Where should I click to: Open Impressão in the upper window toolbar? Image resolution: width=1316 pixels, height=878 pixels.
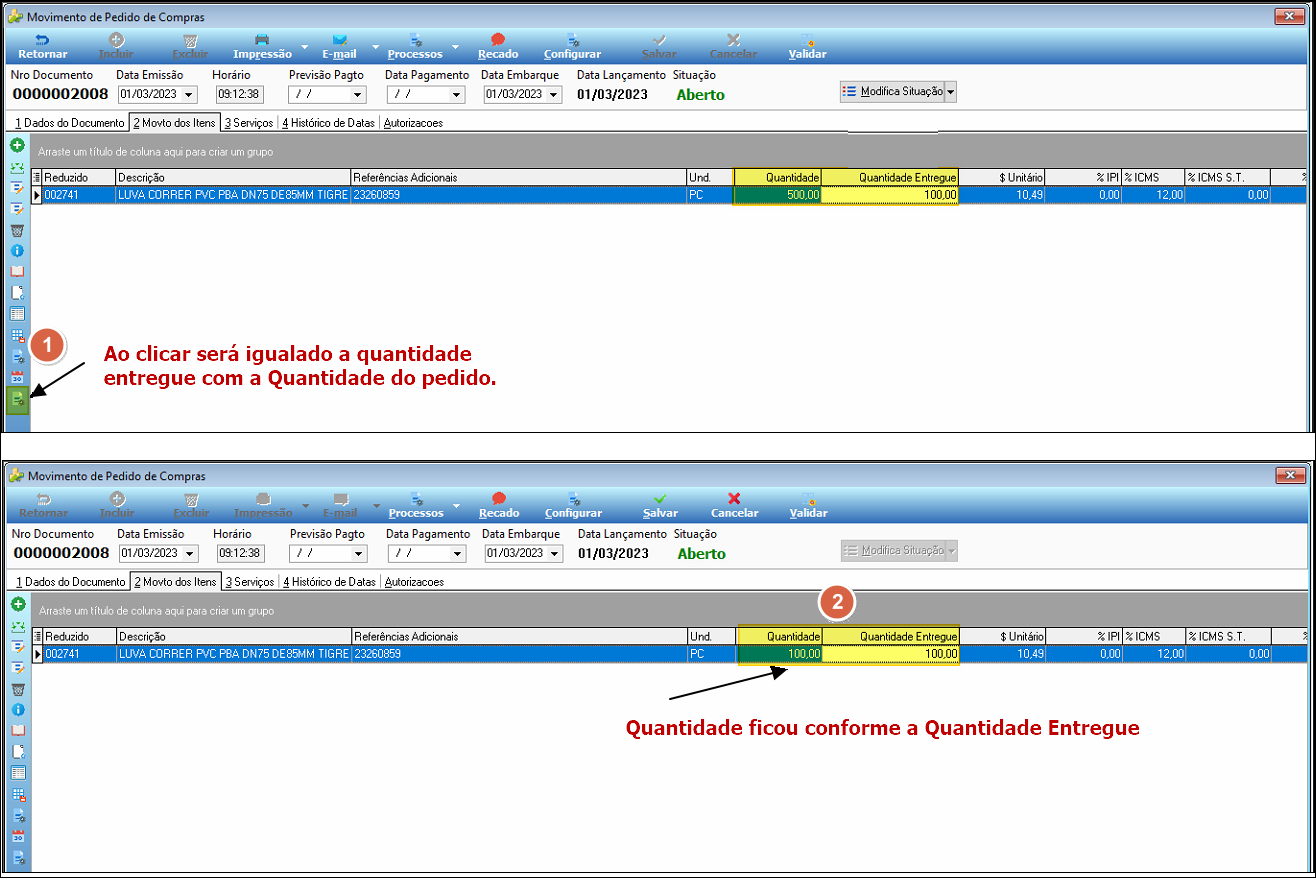[x=262, y=47]
